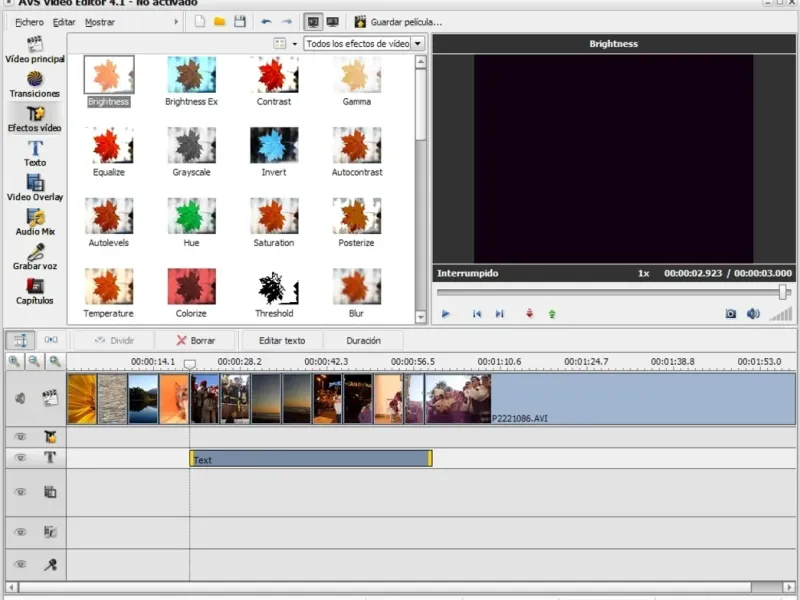Select P2221086.AVI clip on timeline
Image resolution: width=800 pixels, height=600 pixels.
[x=610, y=398]
